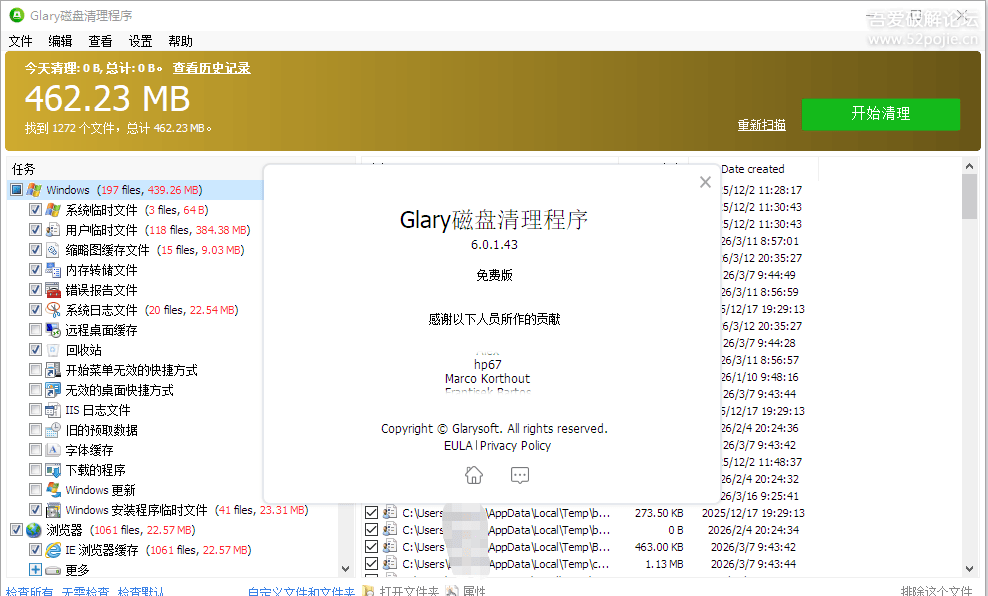Open the Privacy Policy link

(x=515, y=446)
